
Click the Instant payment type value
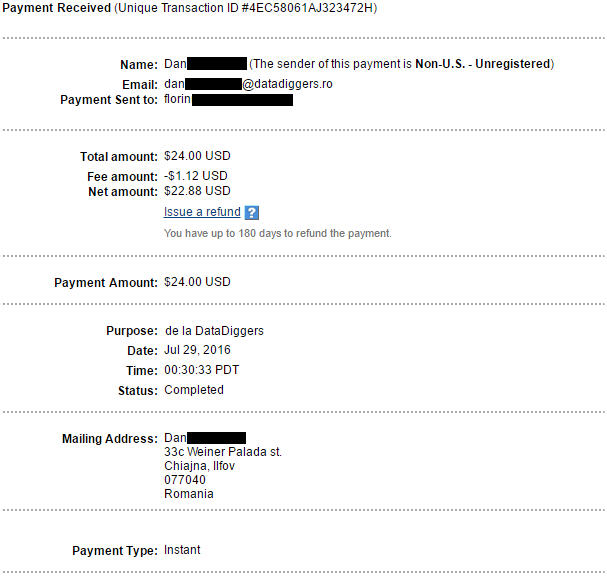(x=182, y=550)
